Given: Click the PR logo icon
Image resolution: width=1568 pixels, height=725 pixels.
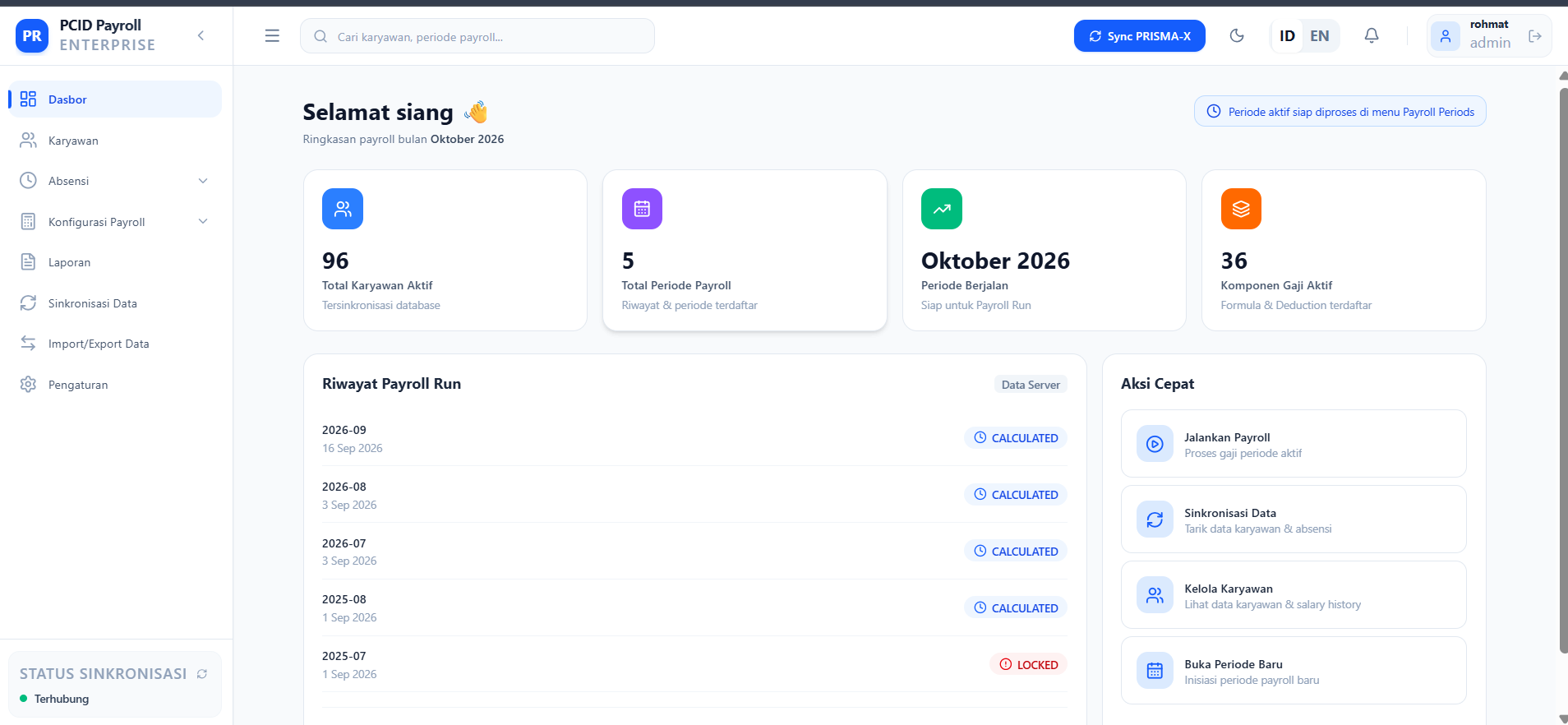Looking at the screenshot, I should point(32,36).
